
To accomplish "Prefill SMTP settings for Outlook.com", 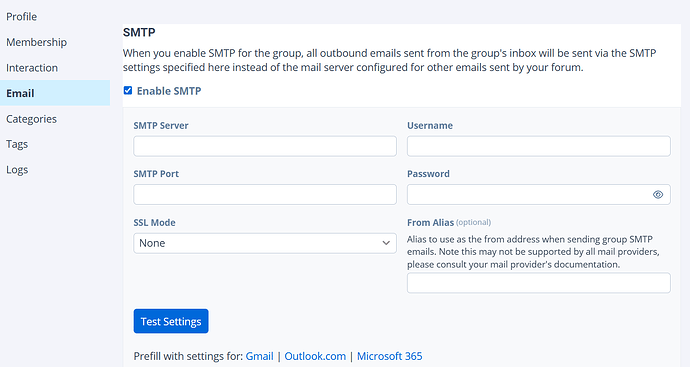I will [x=315, y=356].
